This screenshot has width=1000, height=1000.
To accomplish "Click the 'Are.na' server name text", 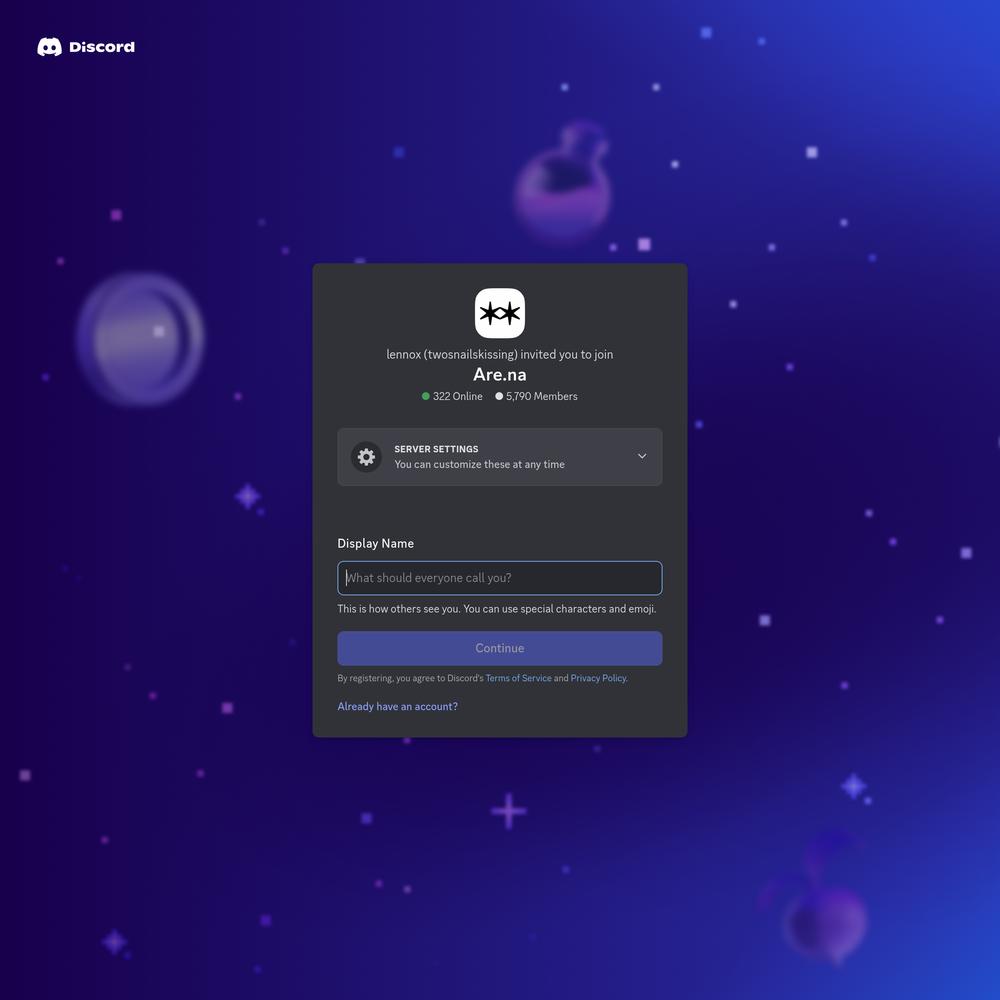I will point(499,374).
